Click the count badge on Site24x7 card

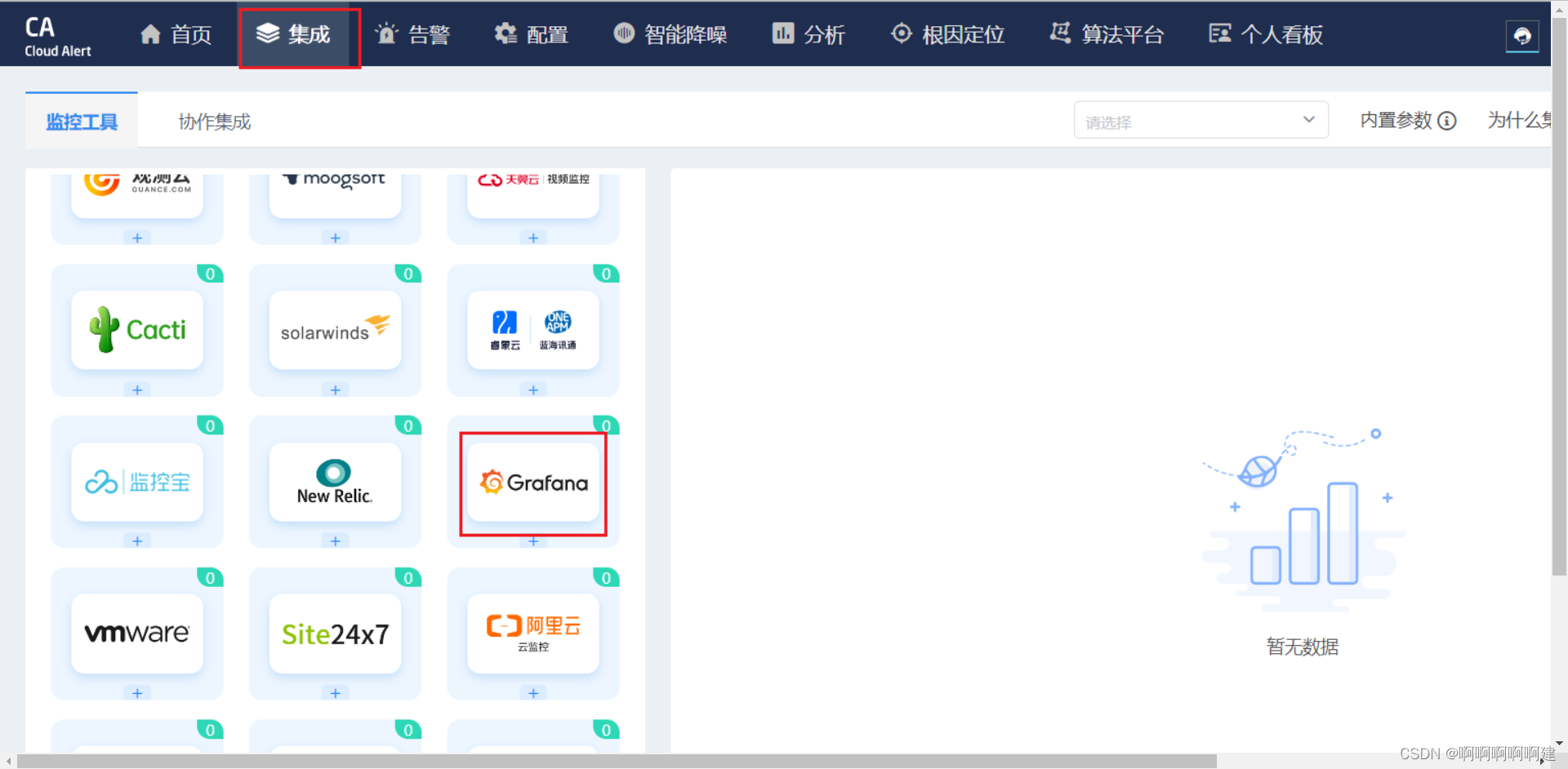point(408,577)
